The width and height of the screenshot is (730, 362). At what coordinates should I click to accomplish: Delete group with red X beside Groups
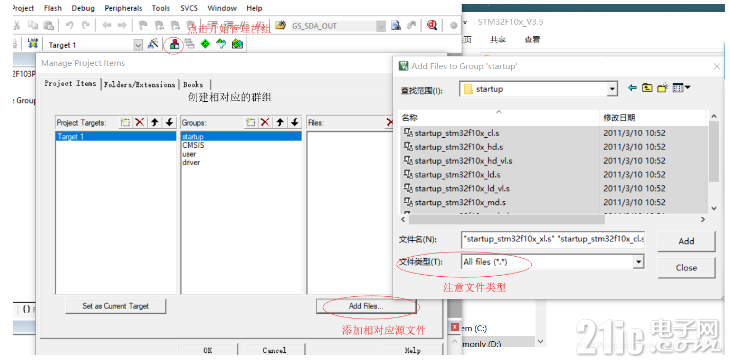(265, 122)
